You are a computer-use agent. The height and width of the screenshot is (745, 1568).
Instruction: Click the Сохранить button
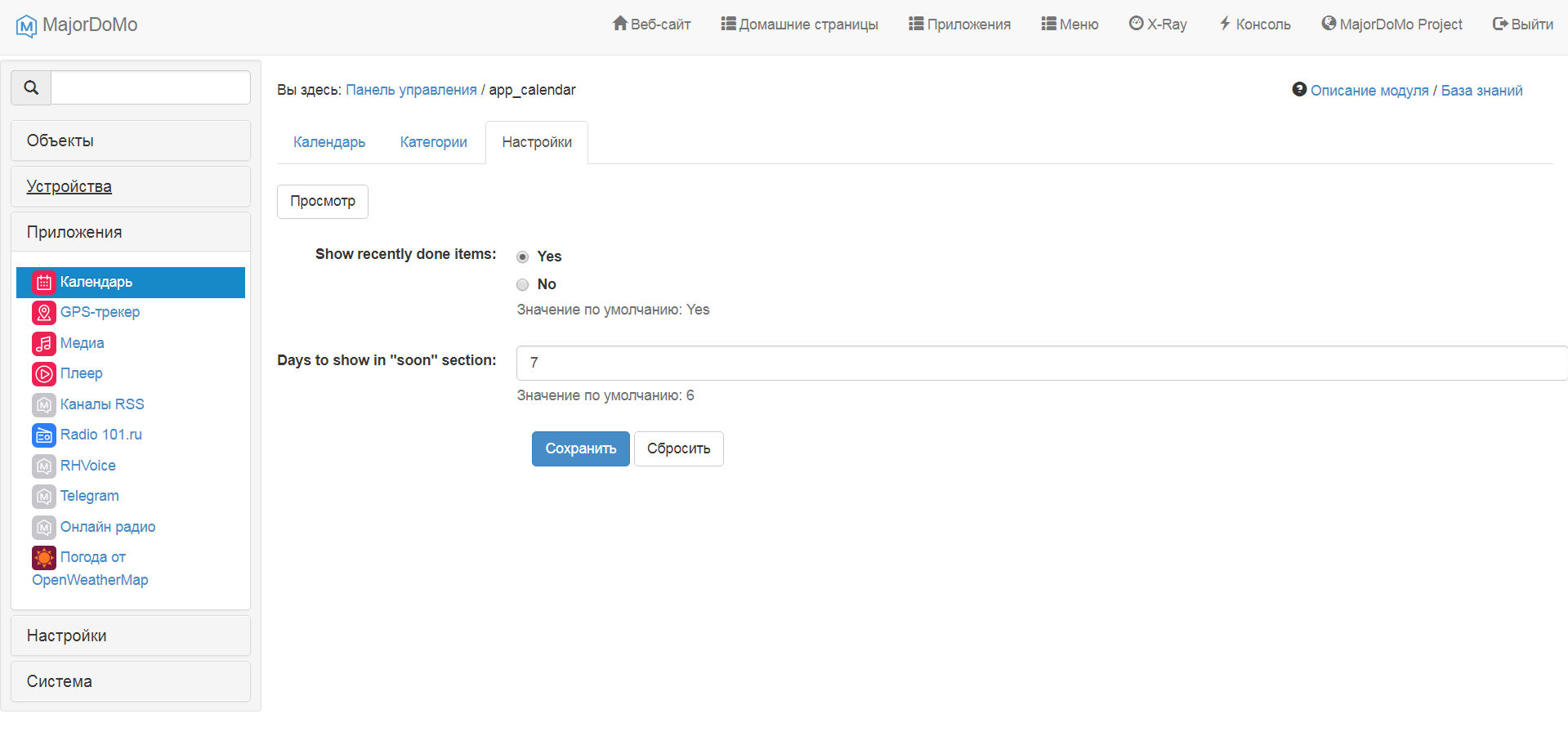(x=581, y=448)
